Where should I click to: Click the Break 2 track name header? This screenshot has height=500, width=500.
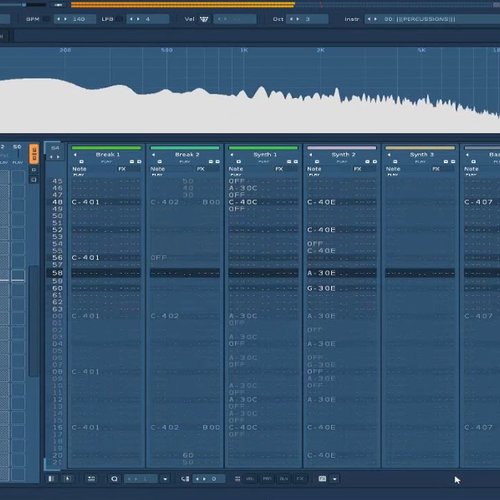tap(187, 155)
